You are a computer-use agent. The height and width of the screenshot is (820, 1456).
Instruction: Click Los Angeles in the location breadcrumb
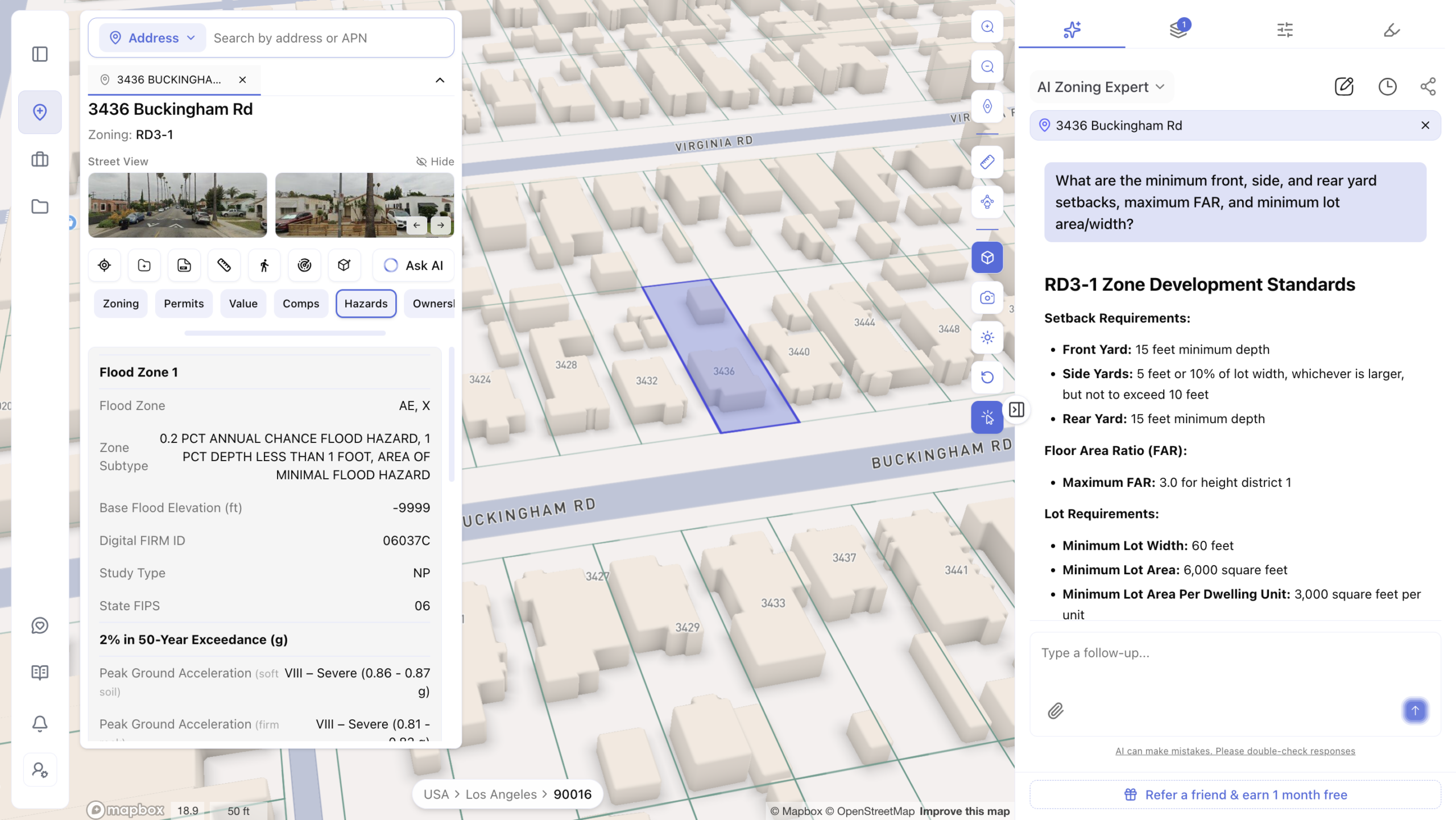[501, 795]
